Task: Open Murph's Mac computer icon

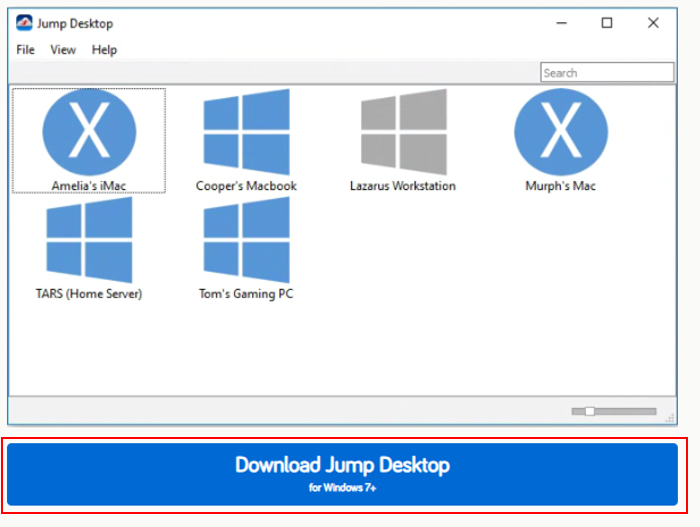Action: click(561, 132)
